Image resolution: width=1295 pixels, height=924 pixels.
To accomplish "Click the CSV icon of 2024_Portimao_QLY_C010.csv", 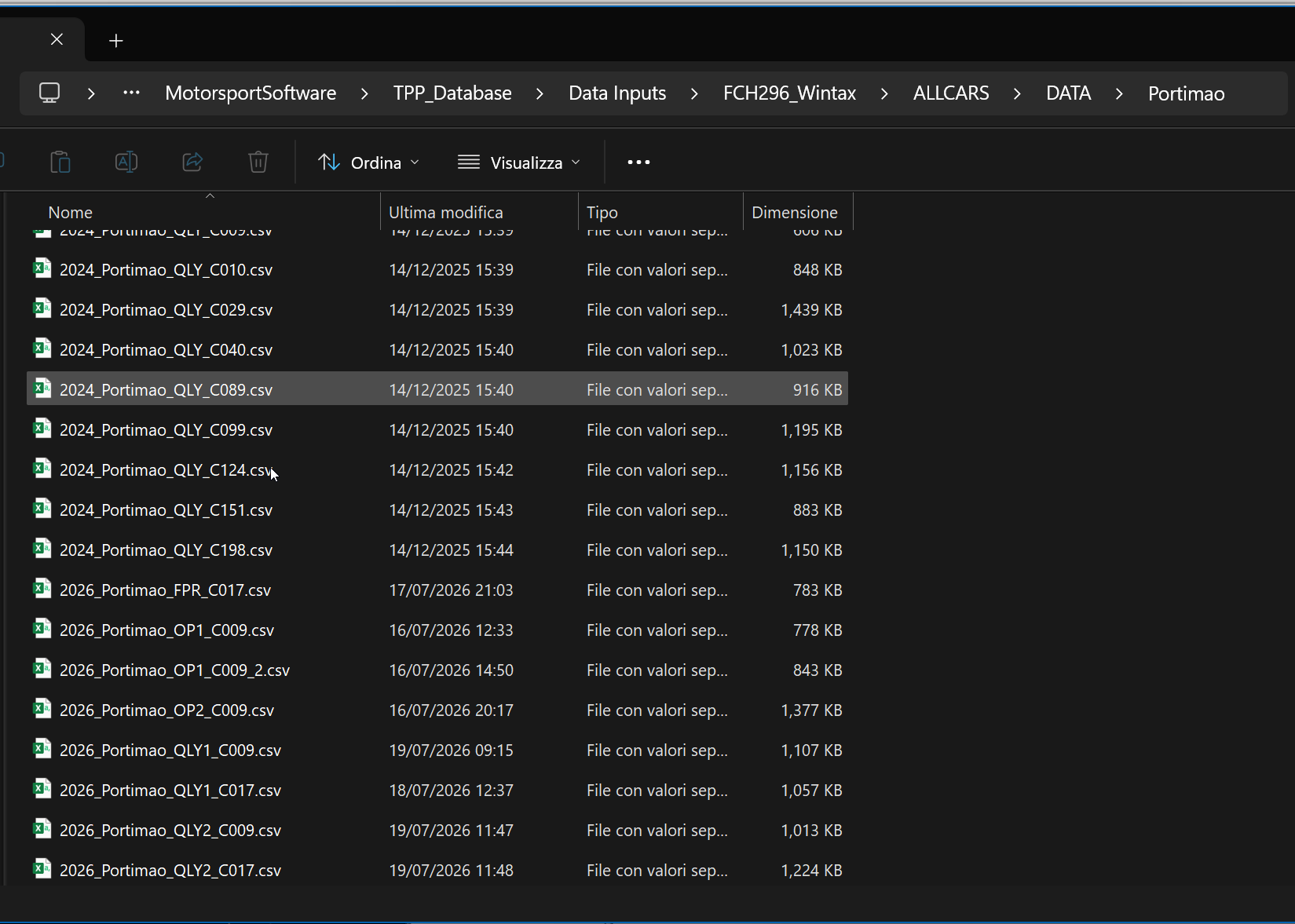I will click(42, 268).
